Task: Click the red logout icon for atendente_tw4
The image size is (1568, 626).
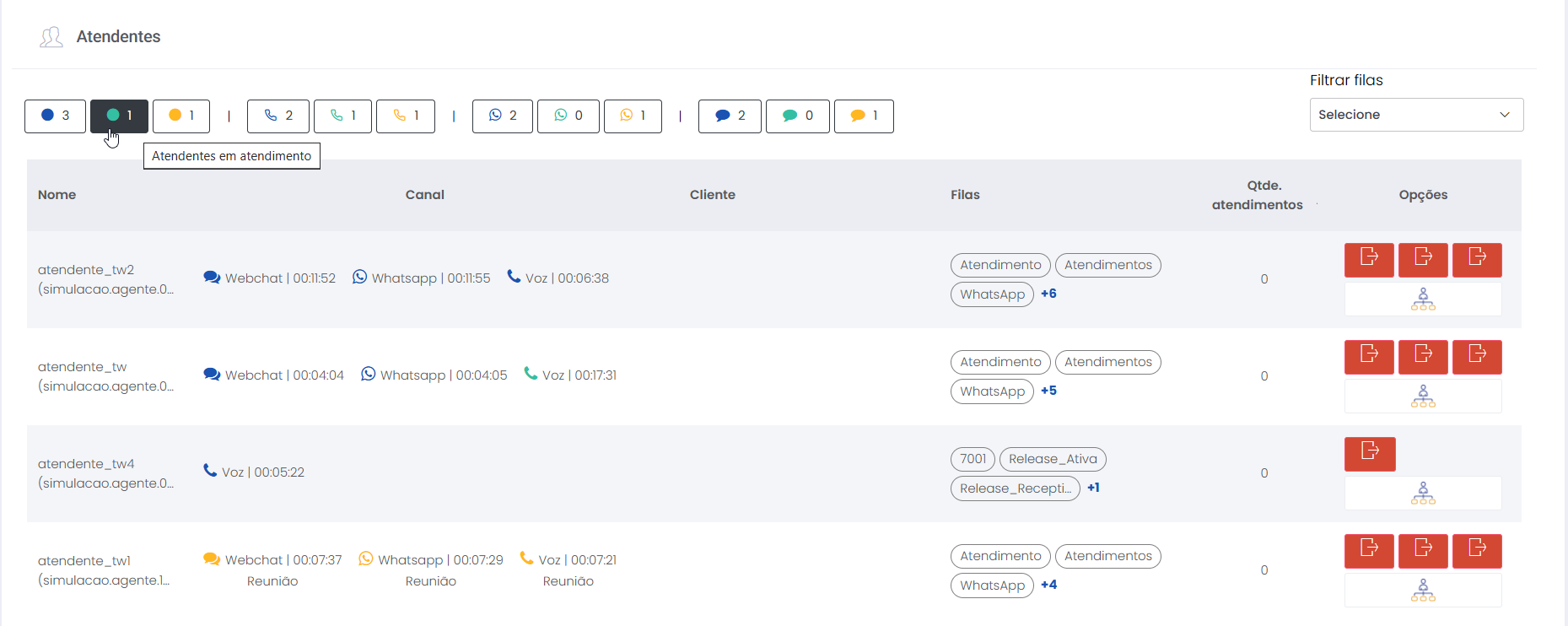Action: click(x=1369, y=454)
